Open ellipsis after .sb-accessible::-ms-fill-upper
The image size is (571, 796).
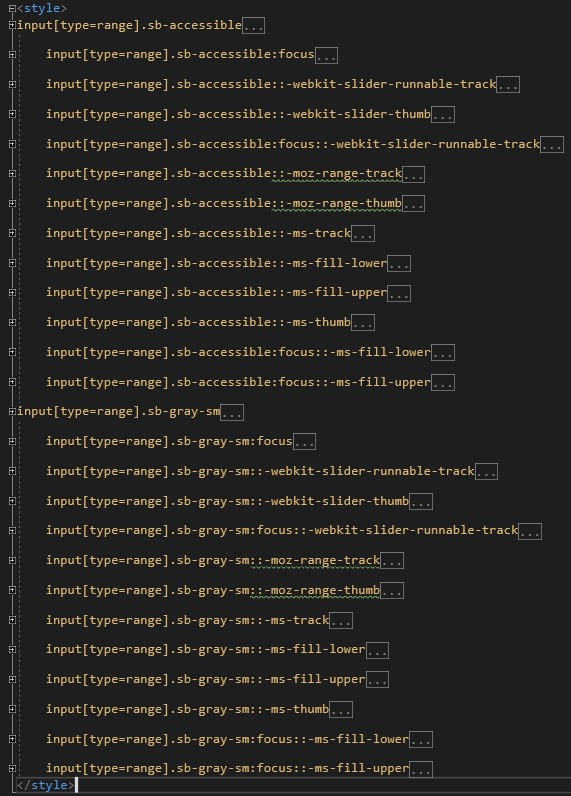pyautogui.click(x=399, y=293)
